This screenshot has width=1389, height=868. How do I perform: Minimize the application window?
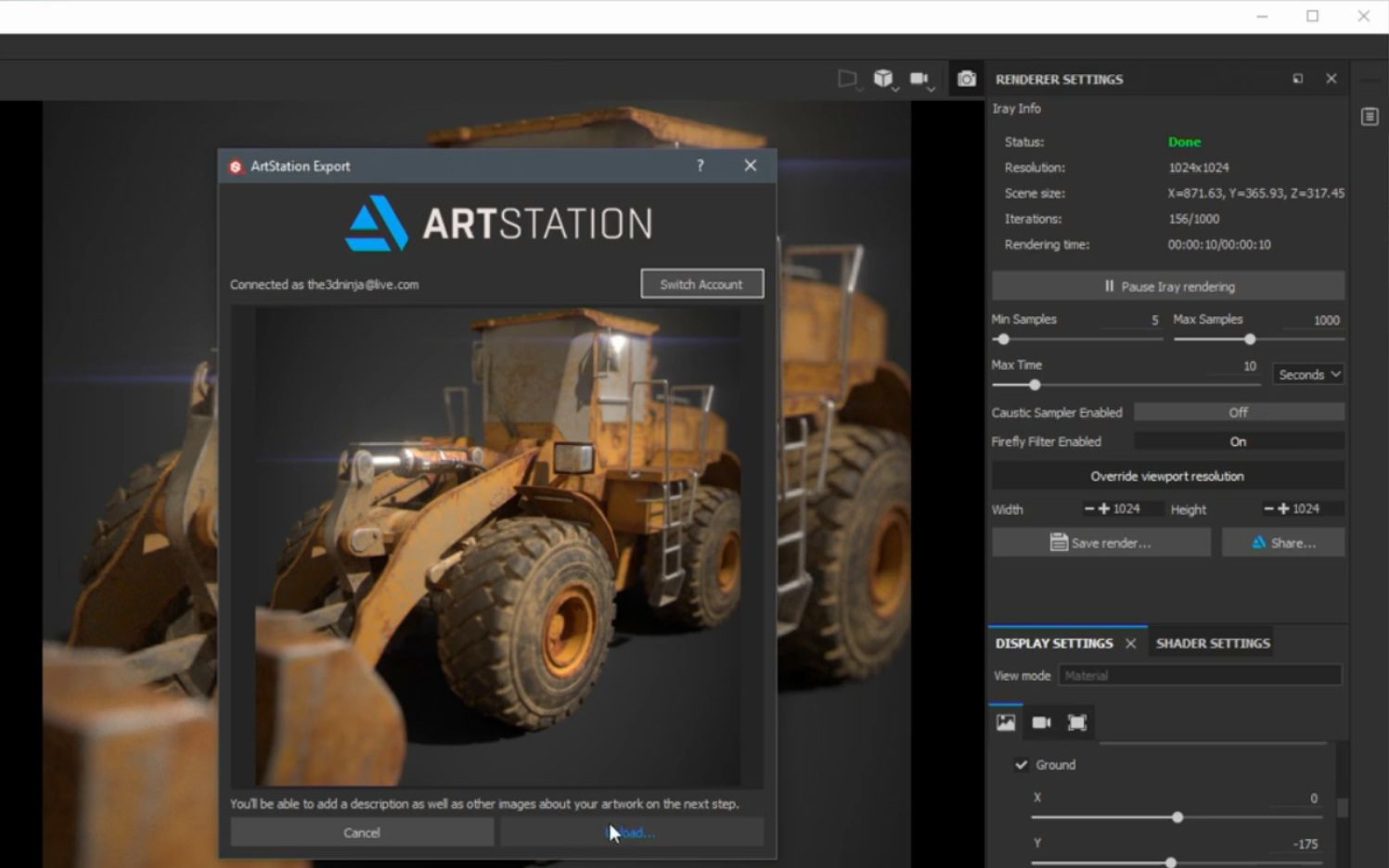(1262, 16)
